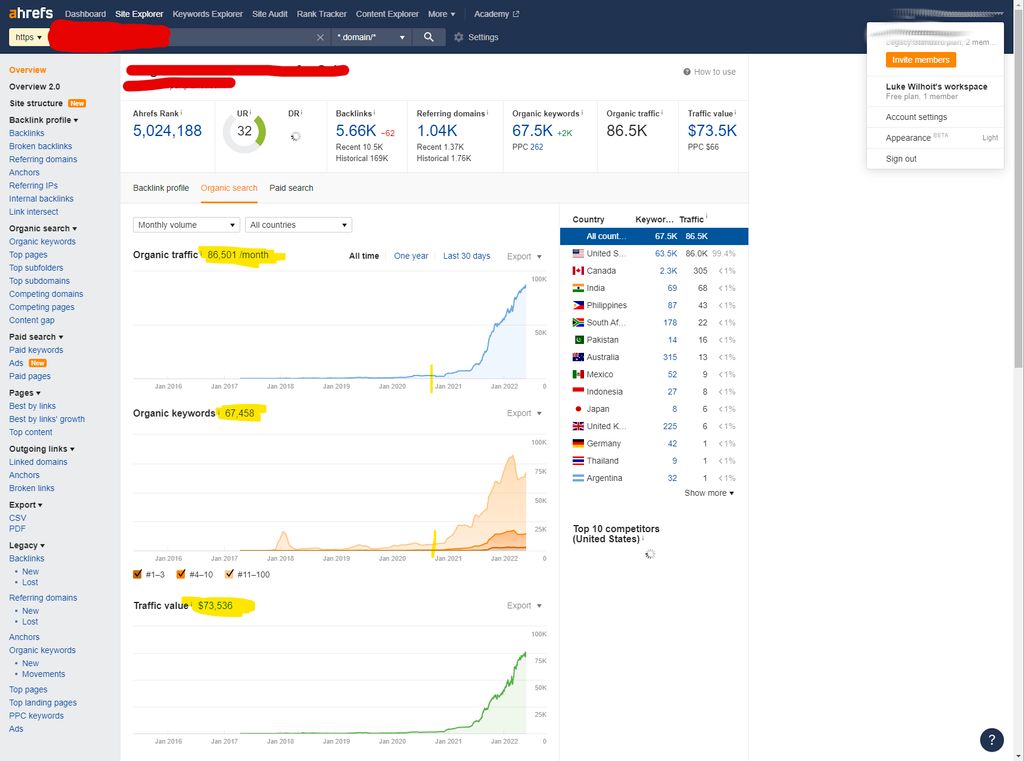The image size is (1024, 761).
Task: Click the Academy external link icon
Action: (516, 14)
